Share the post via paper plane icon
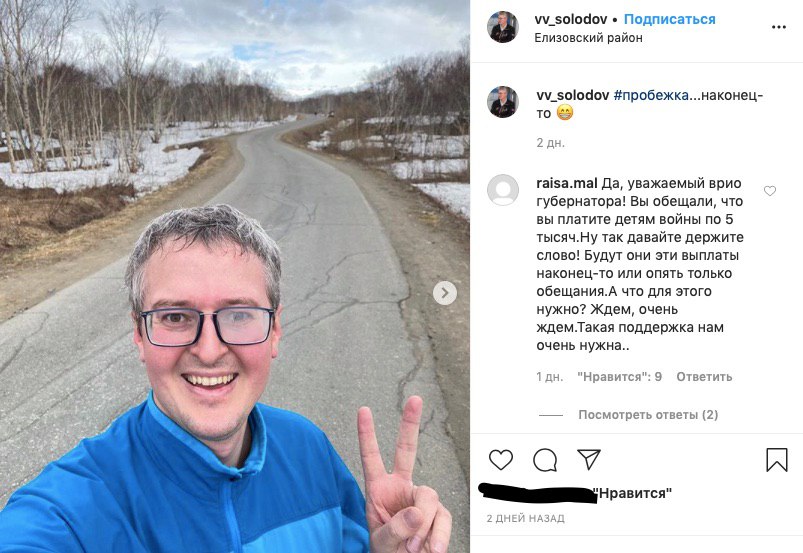803x553 pixels. pyautogui.click(x=589, y=459)
